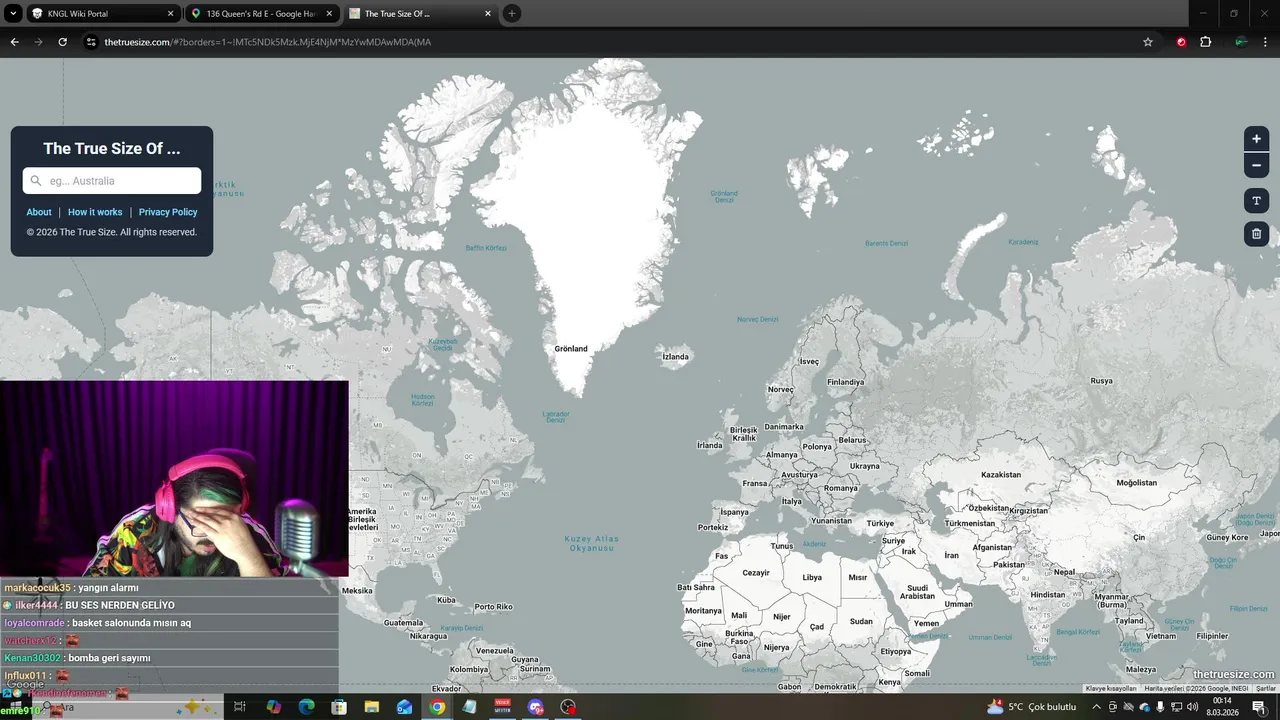Screen dimensions: 1280x720
Task: Click the Libya label on the map
Action: tap(812, 578)
